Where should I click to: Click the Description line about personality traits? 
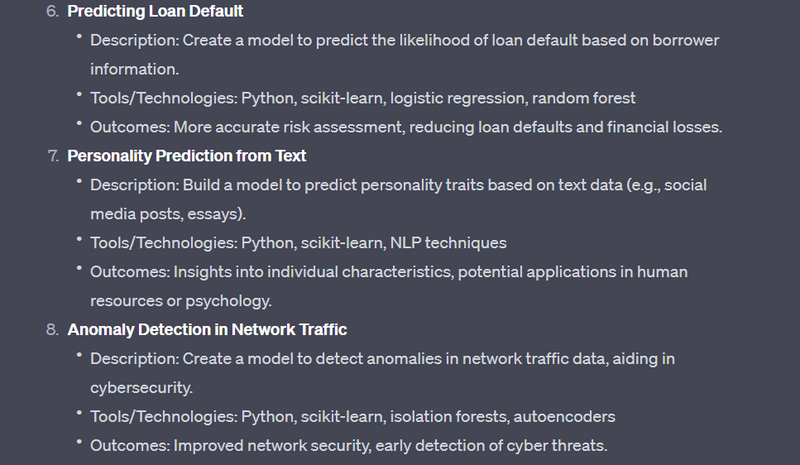[398, 185]
